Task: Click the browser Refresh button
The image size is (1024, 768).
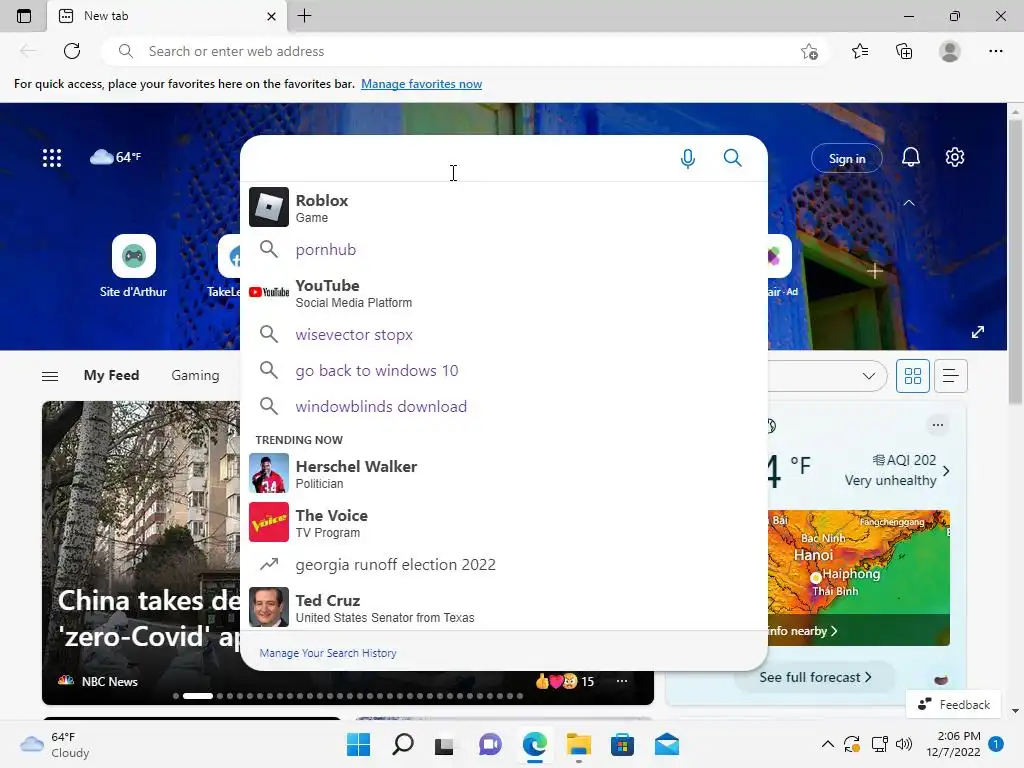Action: pos(72,51)
